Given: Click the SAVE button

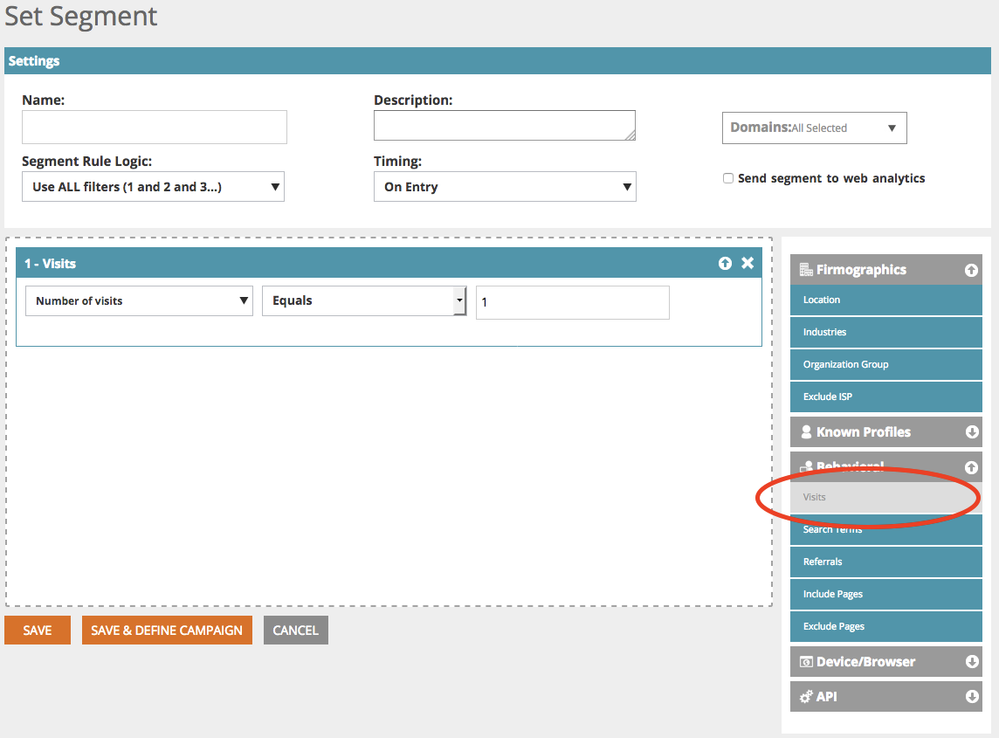Looking at the screenshot, I should click(37, 631).
